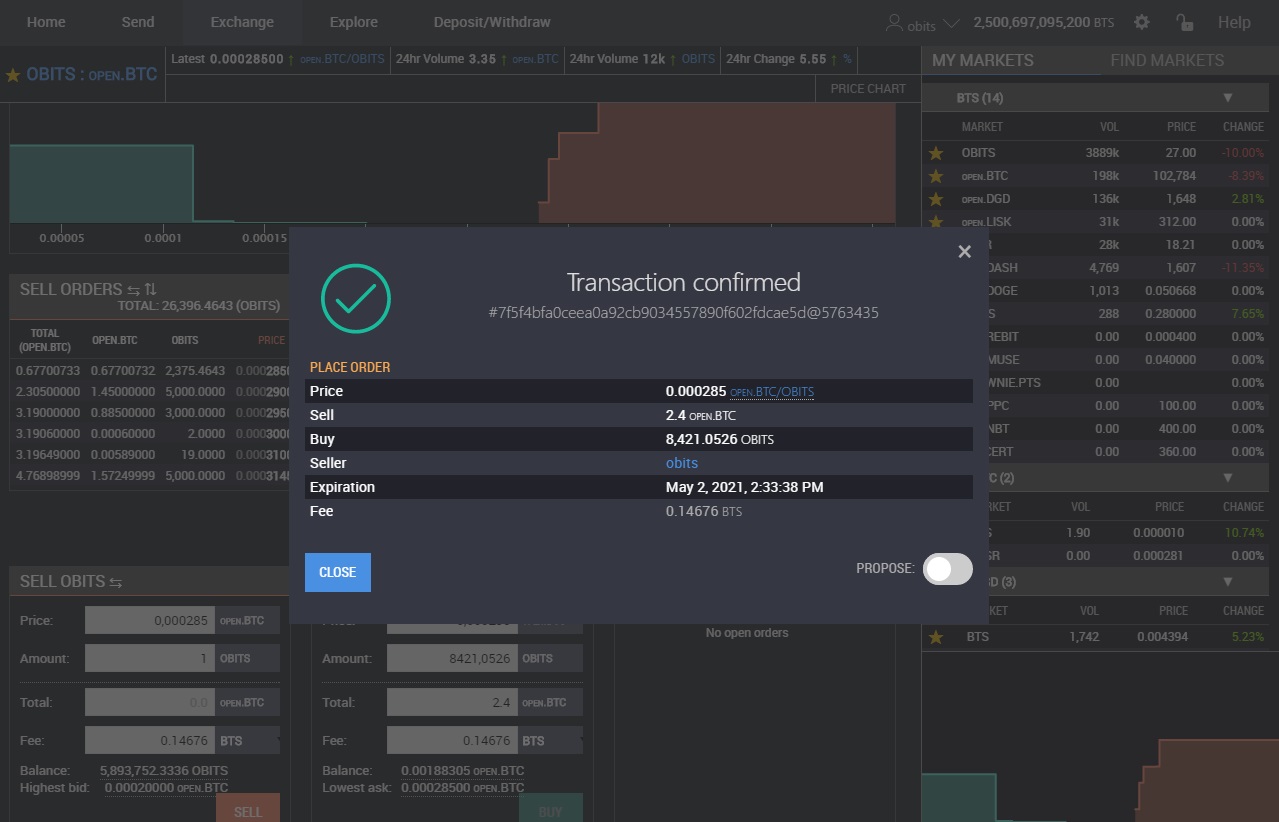Sort markets by CHANGE column in BTS group
Viewport: 1279px width, 822px height.
1243,127
